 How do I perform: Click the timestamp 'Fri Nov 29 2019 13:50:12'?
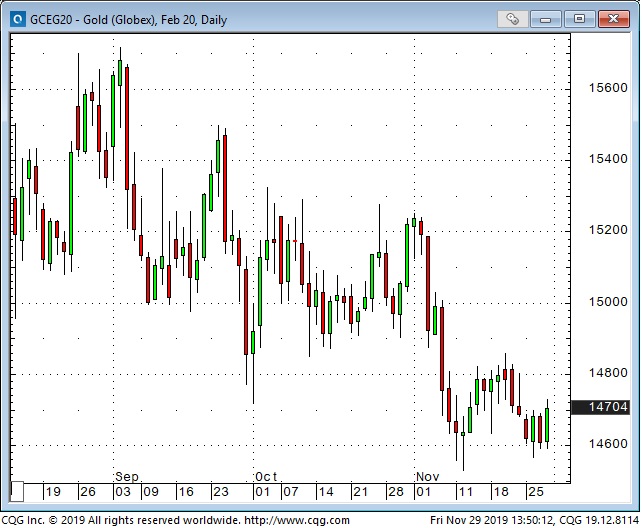point(491,520)
